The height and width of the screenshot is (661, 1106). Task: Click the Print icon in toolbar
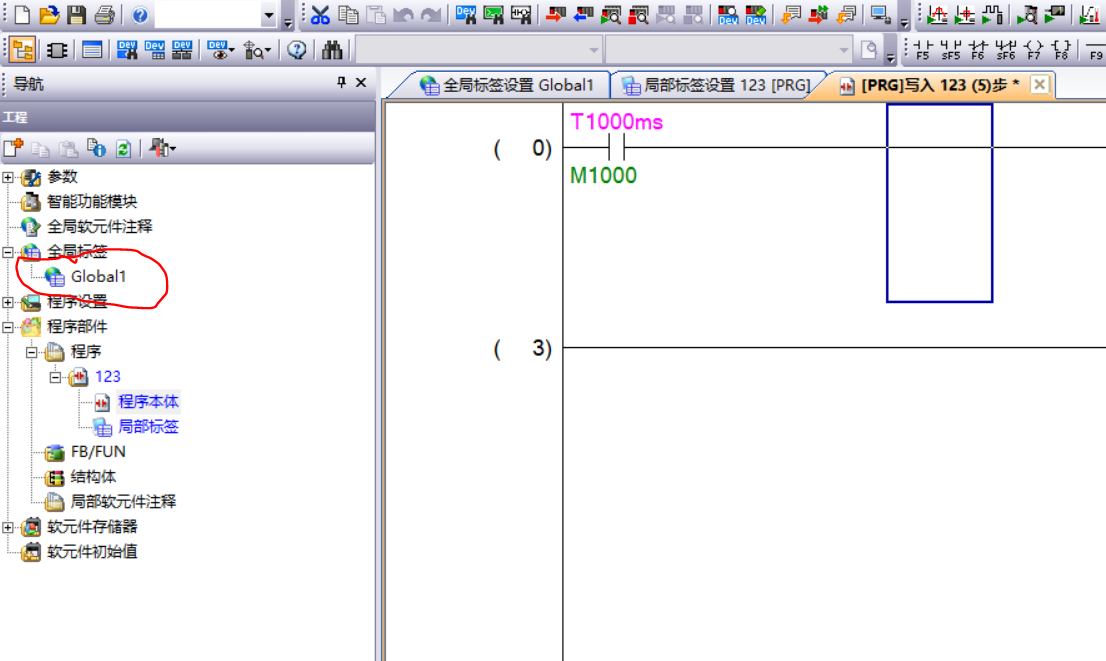(x=103, y=15)
